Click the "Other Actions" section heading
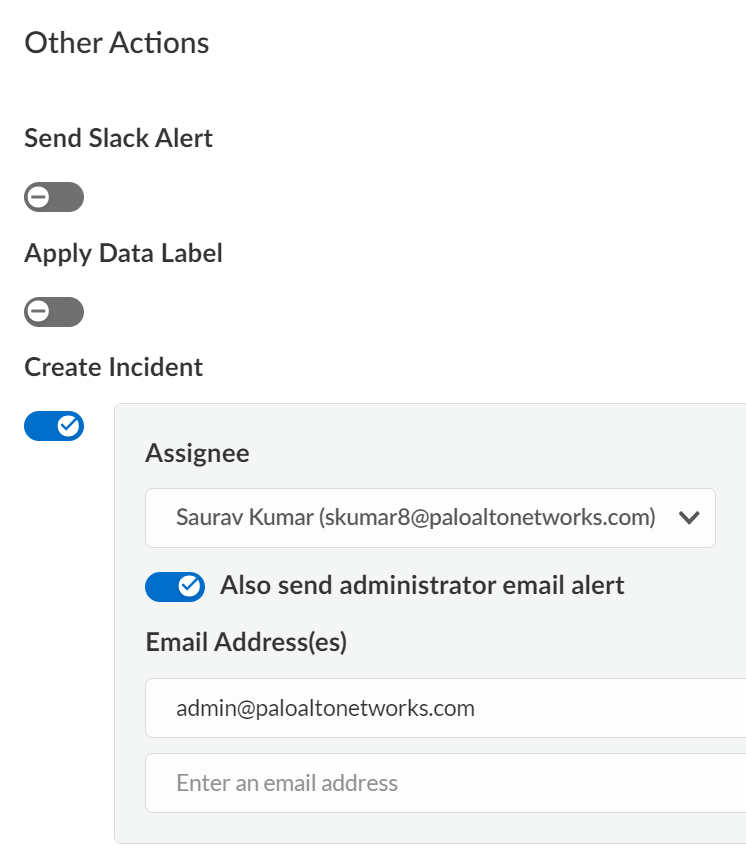 click(x=117, y=43)
